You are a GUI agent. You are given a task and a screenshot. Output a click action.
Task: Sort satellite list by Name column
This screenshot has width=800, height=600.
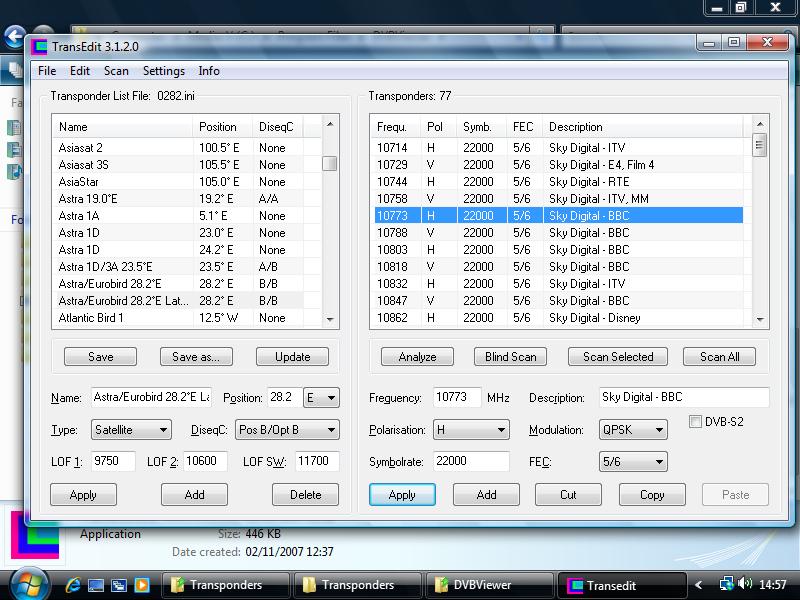point(122,127)
